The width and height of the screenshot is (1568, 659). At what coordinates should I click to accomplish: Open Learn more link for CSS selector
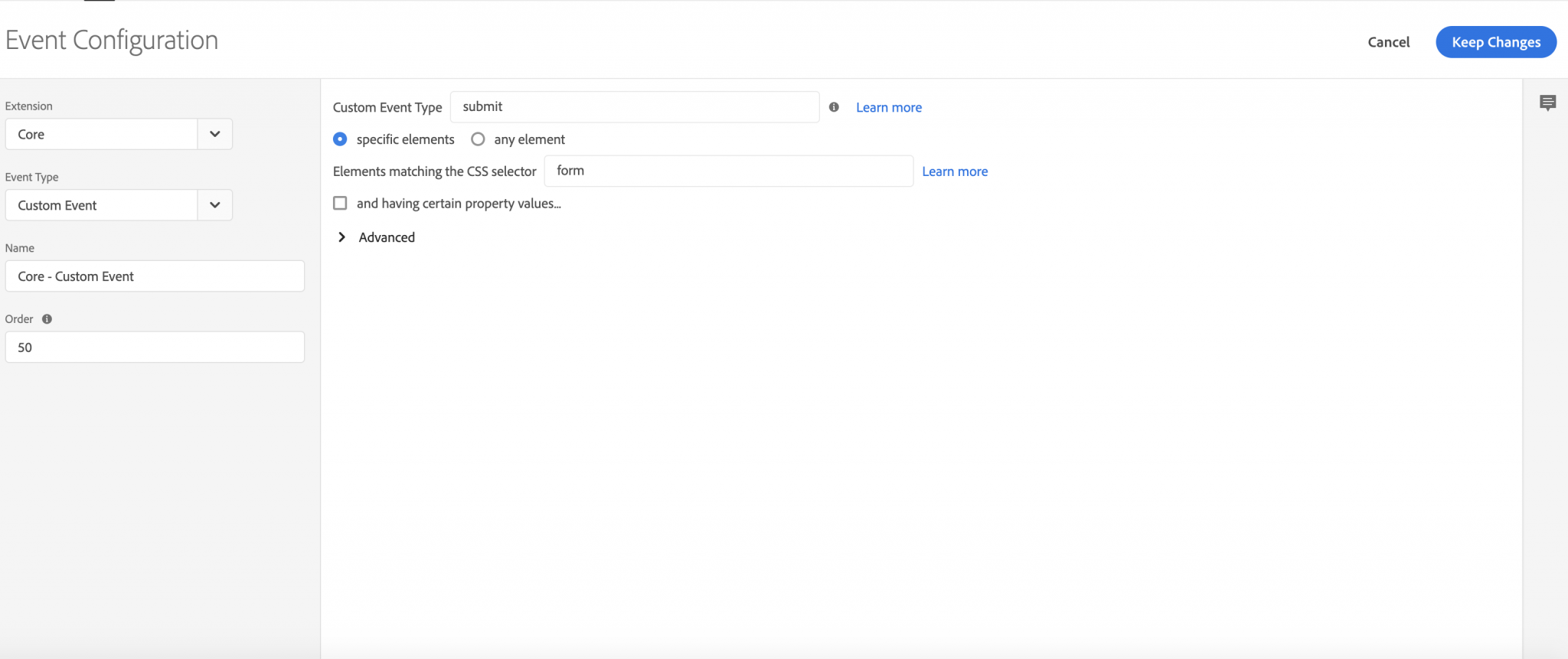955,171
